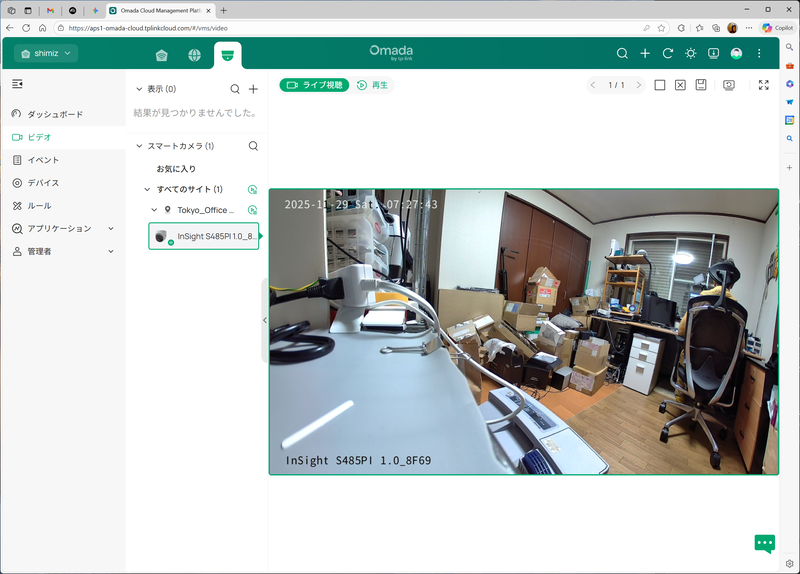Collapse the camera list panel handle
This screenshot has width=800, height=574.
click(x=264, y=320)
